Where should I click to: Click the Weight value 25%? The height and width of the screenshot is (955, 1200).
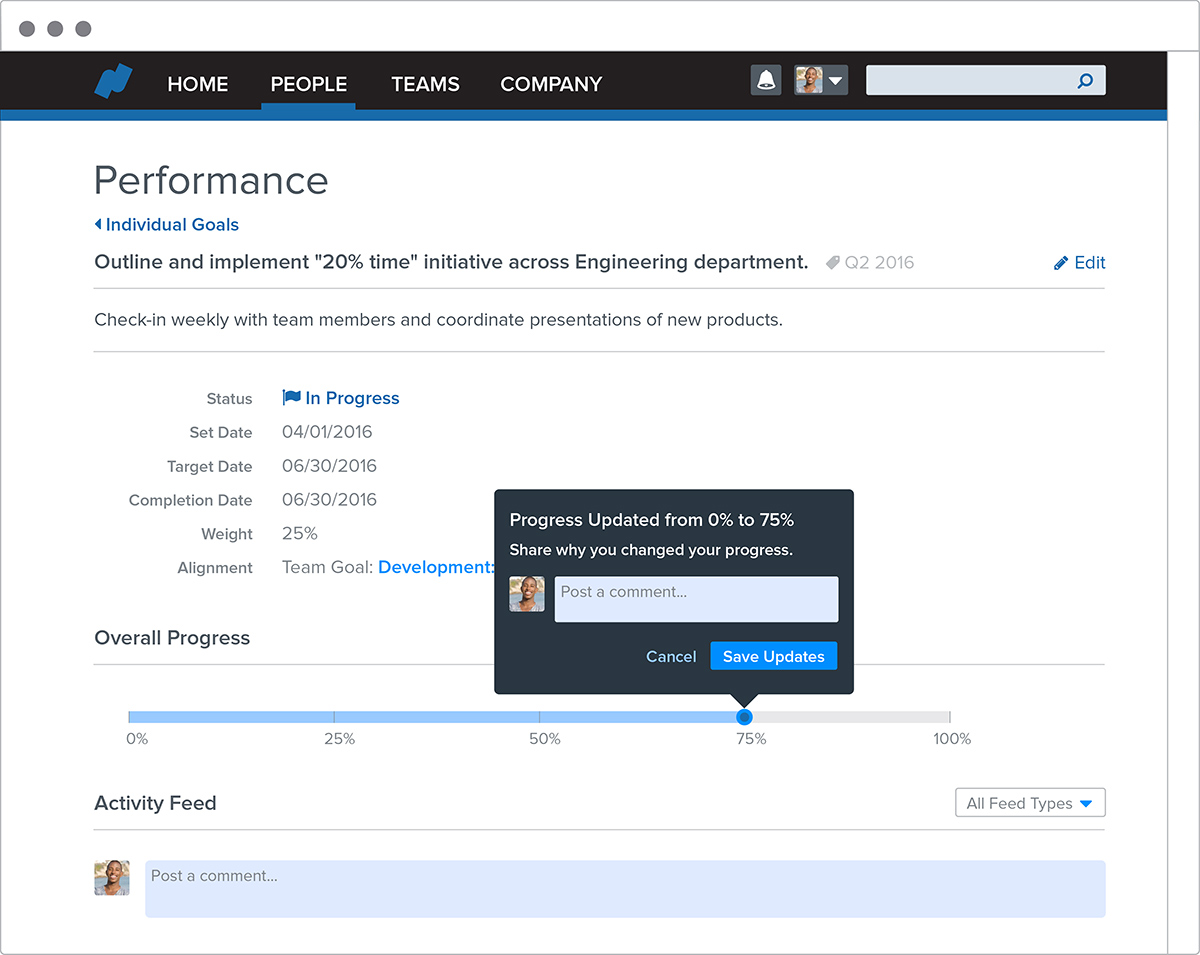tap(300, 534)
